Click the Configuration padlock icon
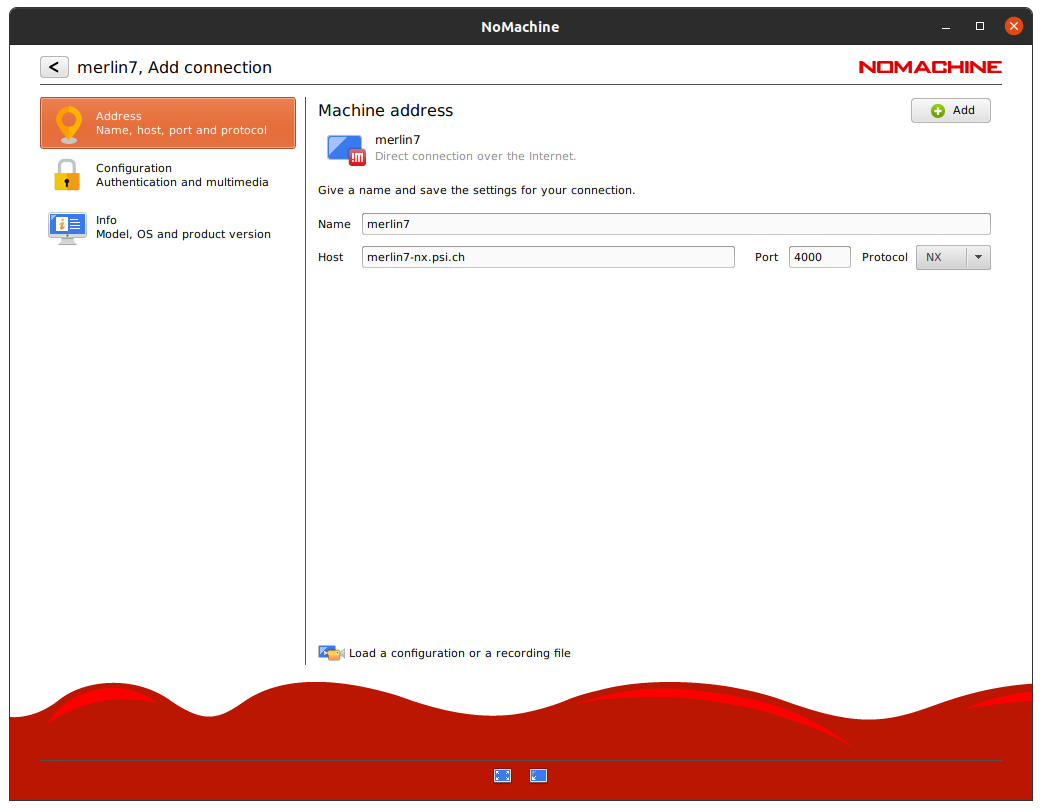This screenshot has height=810, width=1042. click(x=67, y=176)
